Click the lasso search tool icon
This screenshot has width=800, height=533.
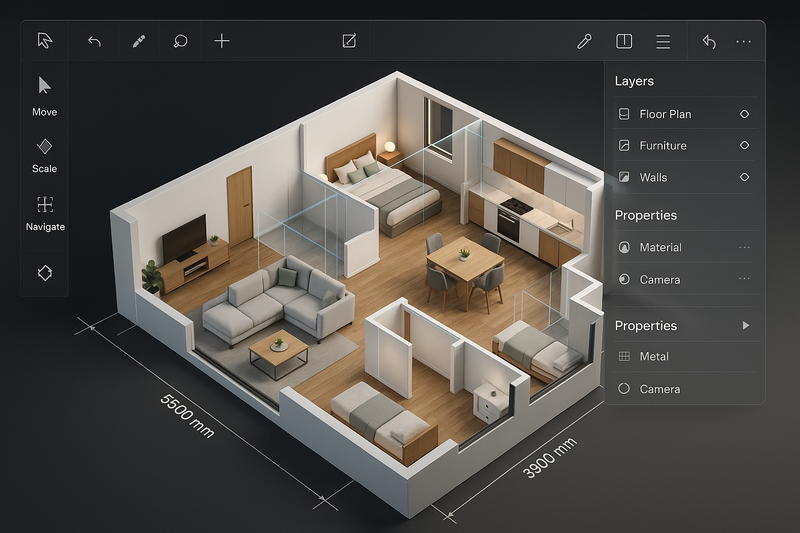point(181,41)
